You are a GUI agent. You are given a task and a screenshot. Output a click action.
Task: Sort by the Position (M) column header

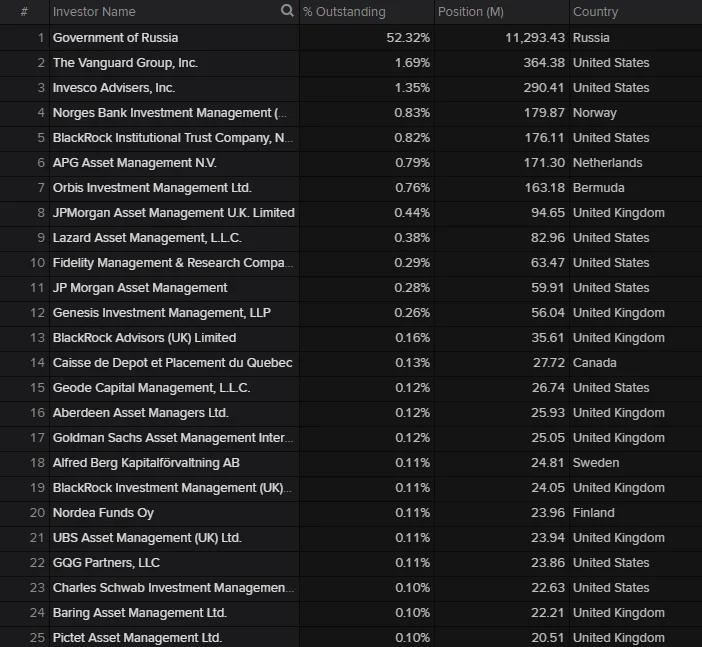[x=471, y=12]
